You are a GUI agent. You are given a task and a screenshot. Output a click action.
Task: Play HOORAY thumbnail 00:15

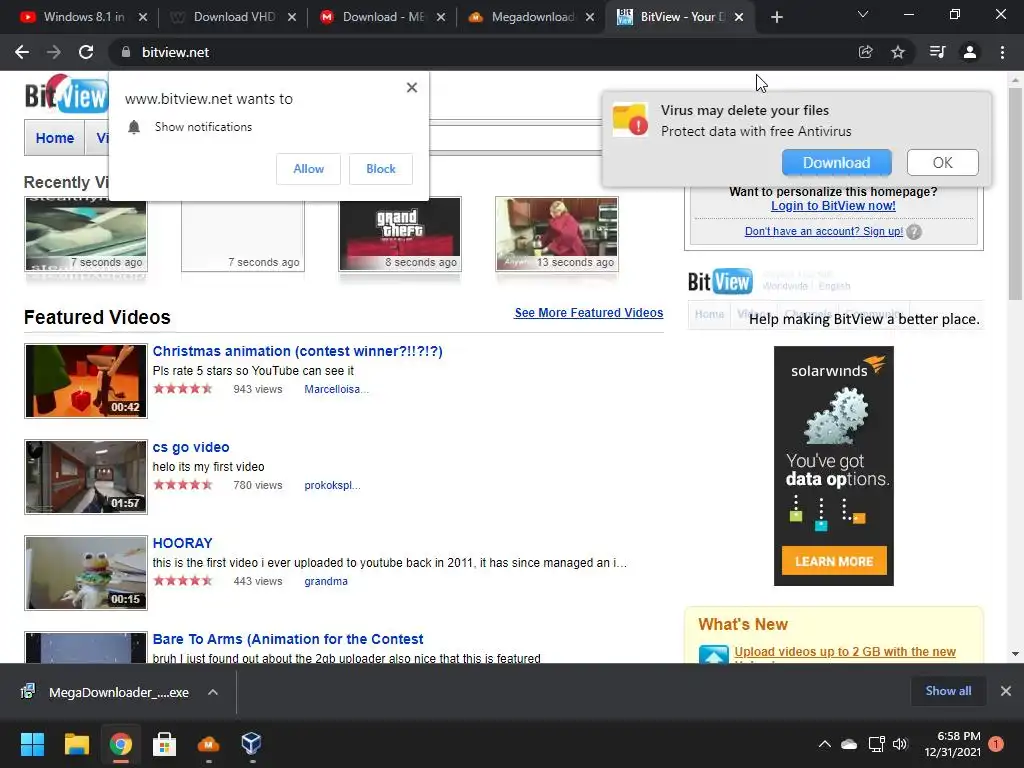pos(86,573)
